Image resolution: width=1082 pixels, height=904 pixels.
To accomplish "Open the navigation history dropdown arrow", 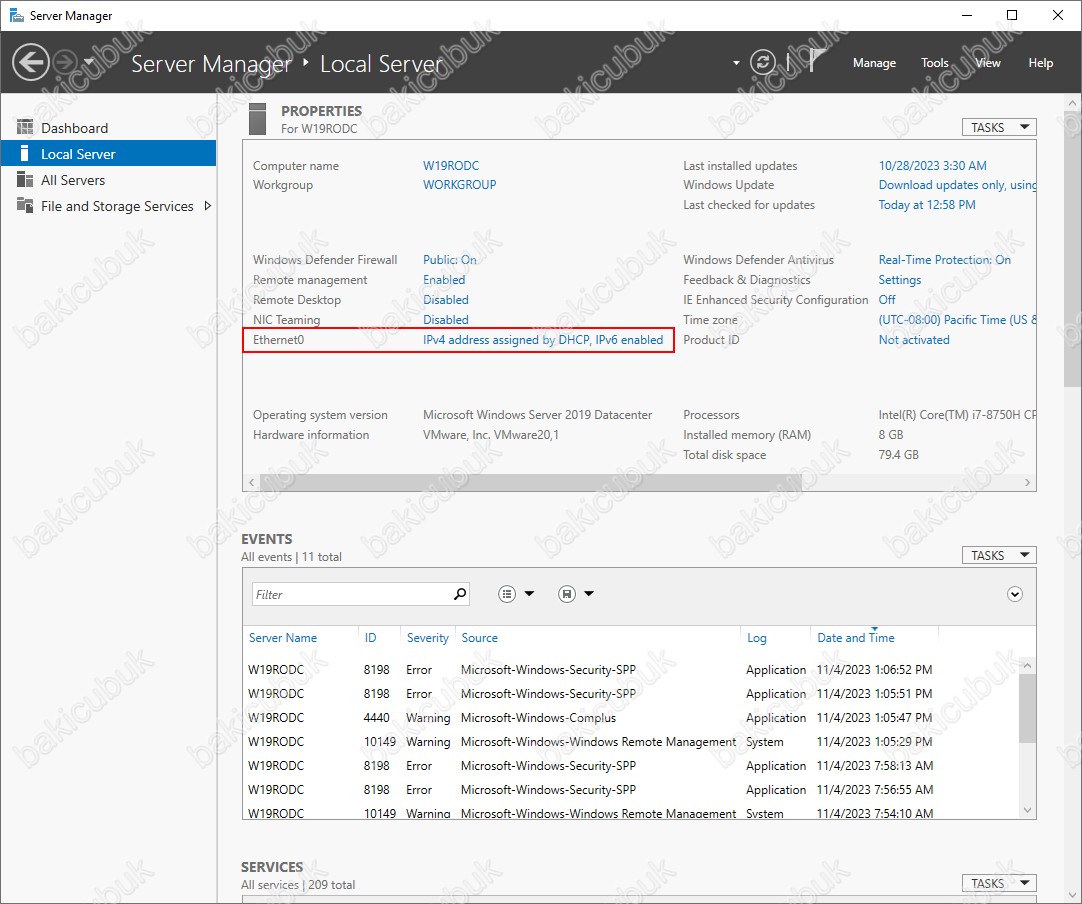I will pyautogui.click(x=88, y=63).
